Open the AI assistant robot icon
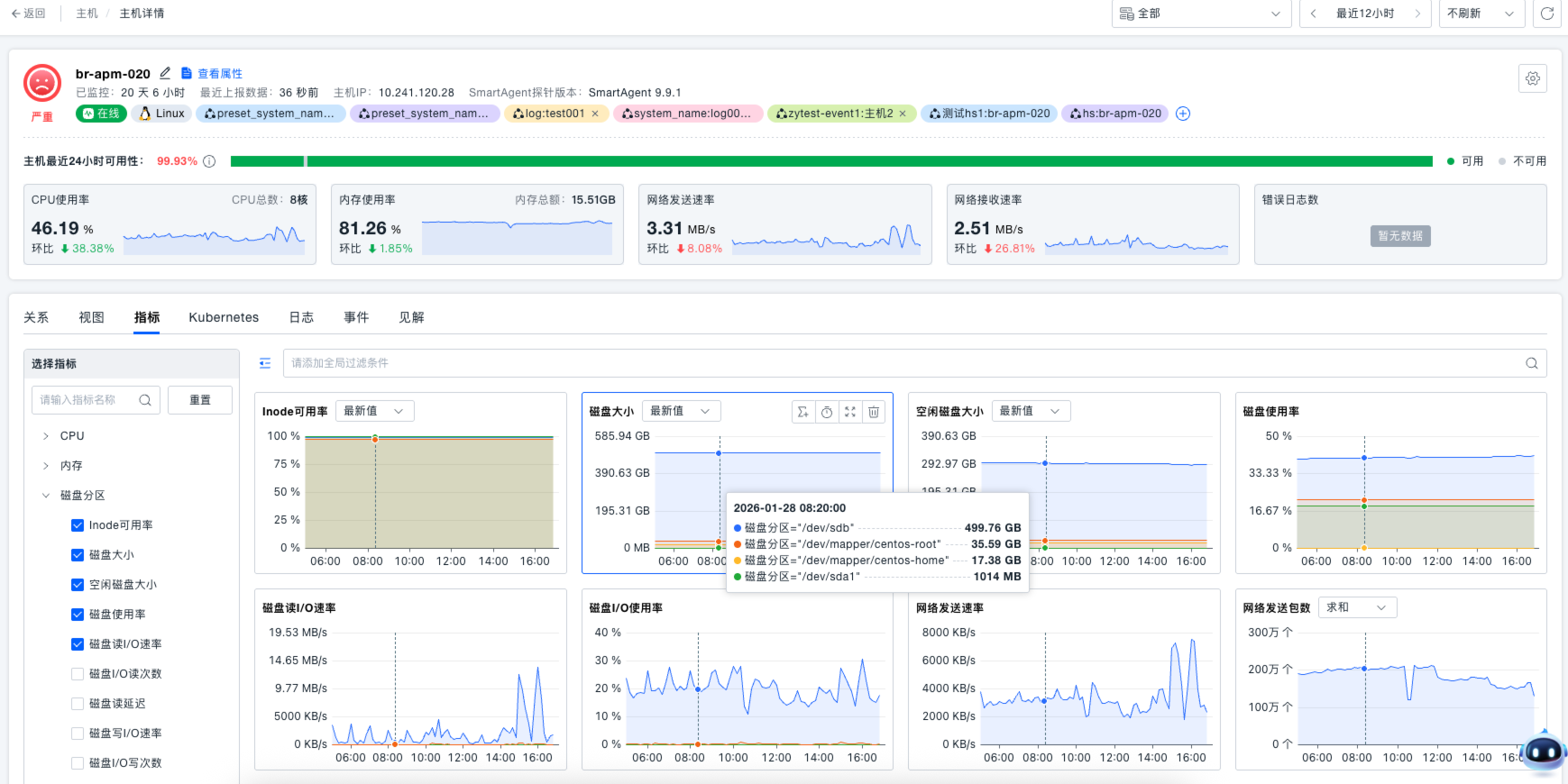1568x784 pixels. [1542, 751]
